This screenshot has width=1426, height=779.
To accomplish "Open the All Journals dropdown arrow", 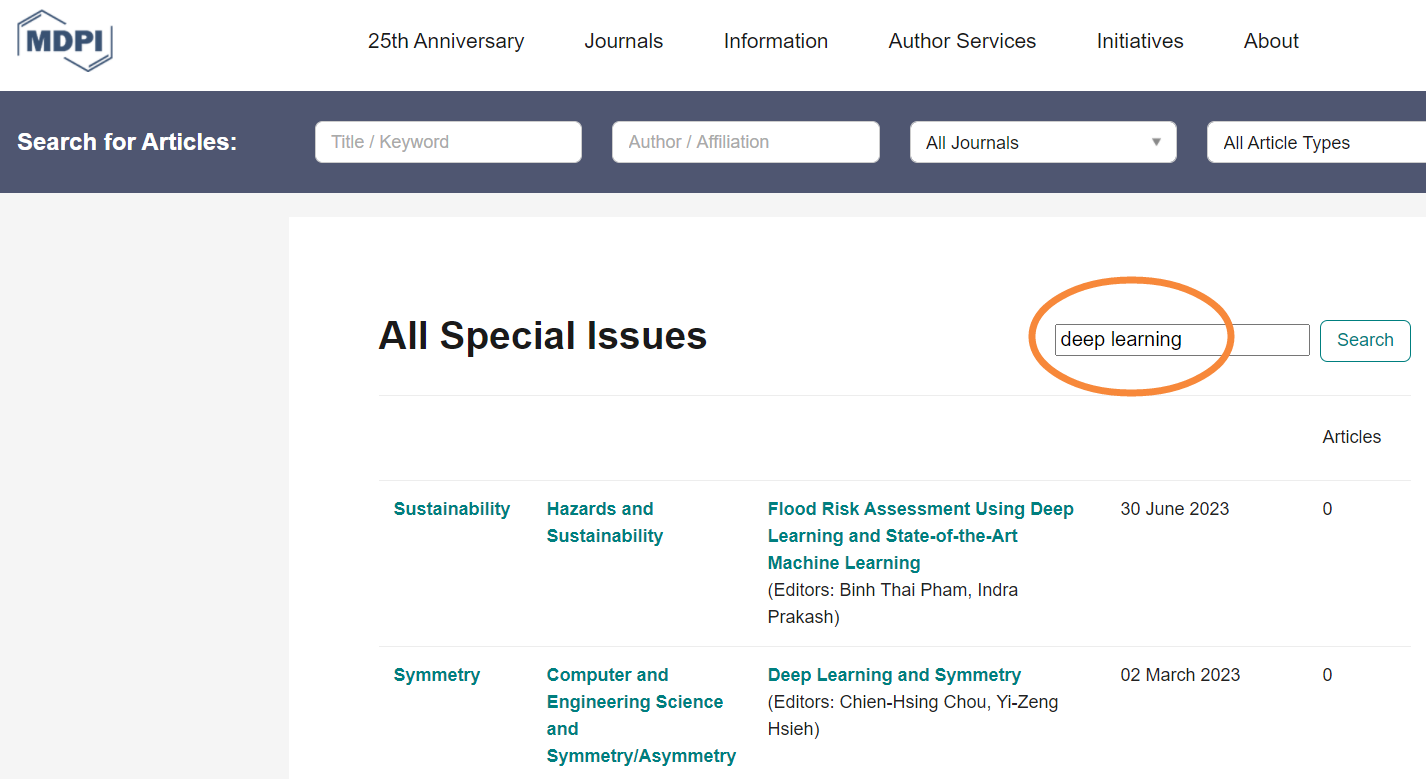I will coord(1157,141).
